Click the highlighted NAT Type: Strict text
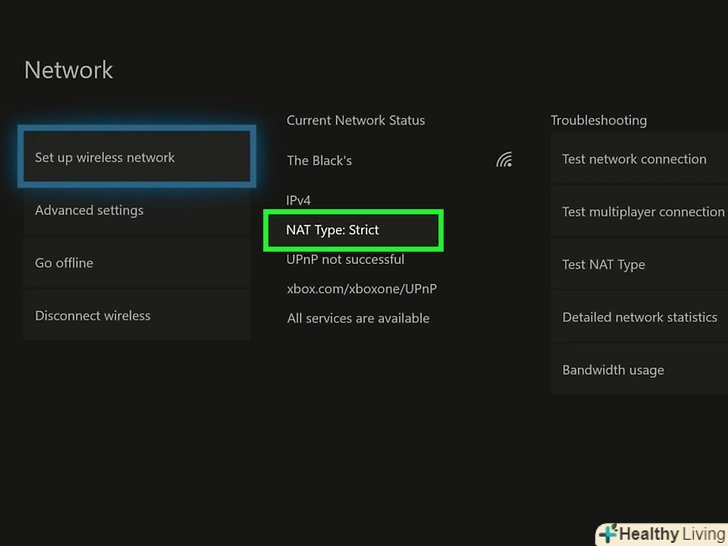 [333, 230]
